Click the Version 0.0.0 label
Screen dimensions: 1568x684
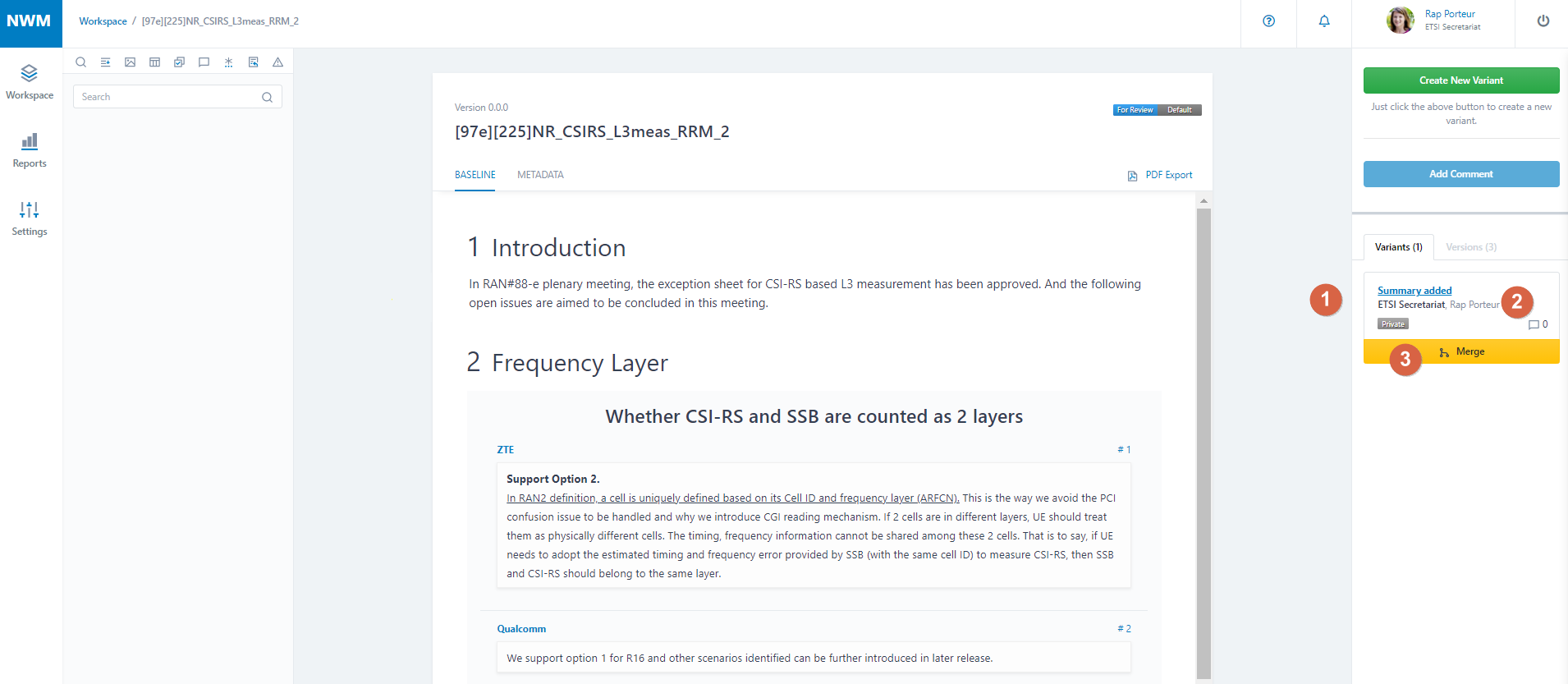[482, 108]
